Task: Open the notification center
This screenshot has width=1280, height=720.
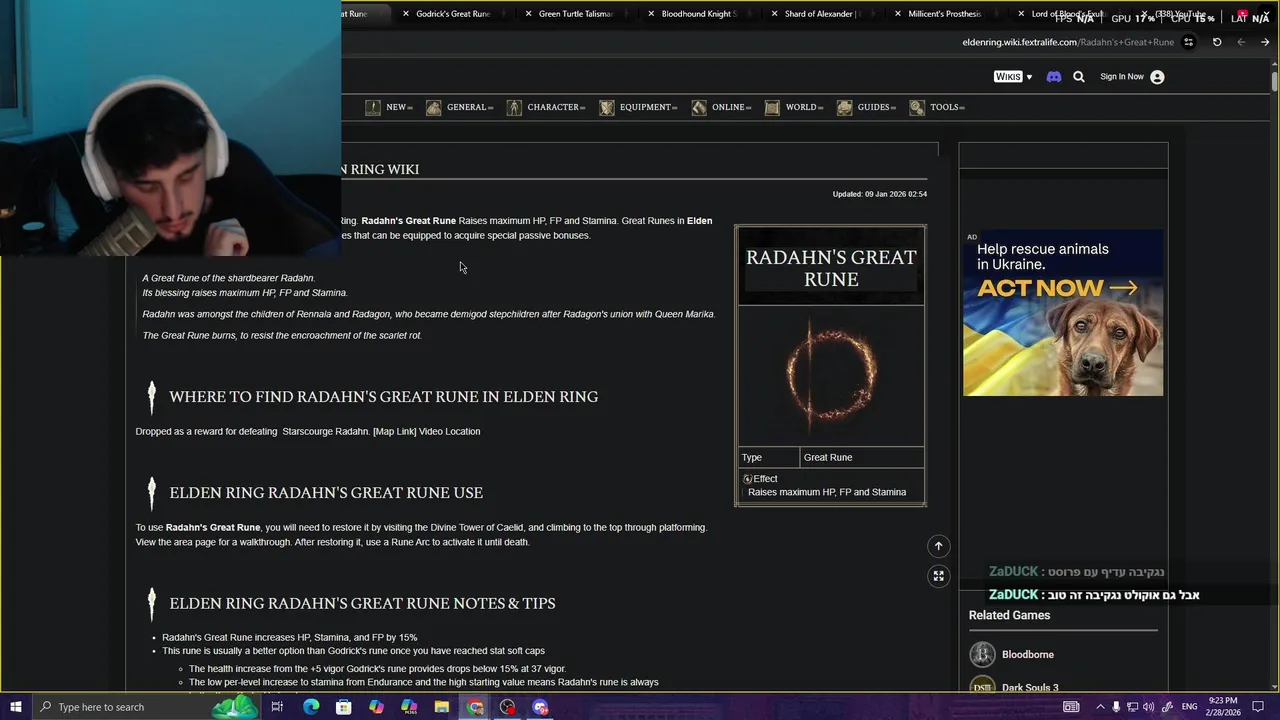Action: (1258, 707)
